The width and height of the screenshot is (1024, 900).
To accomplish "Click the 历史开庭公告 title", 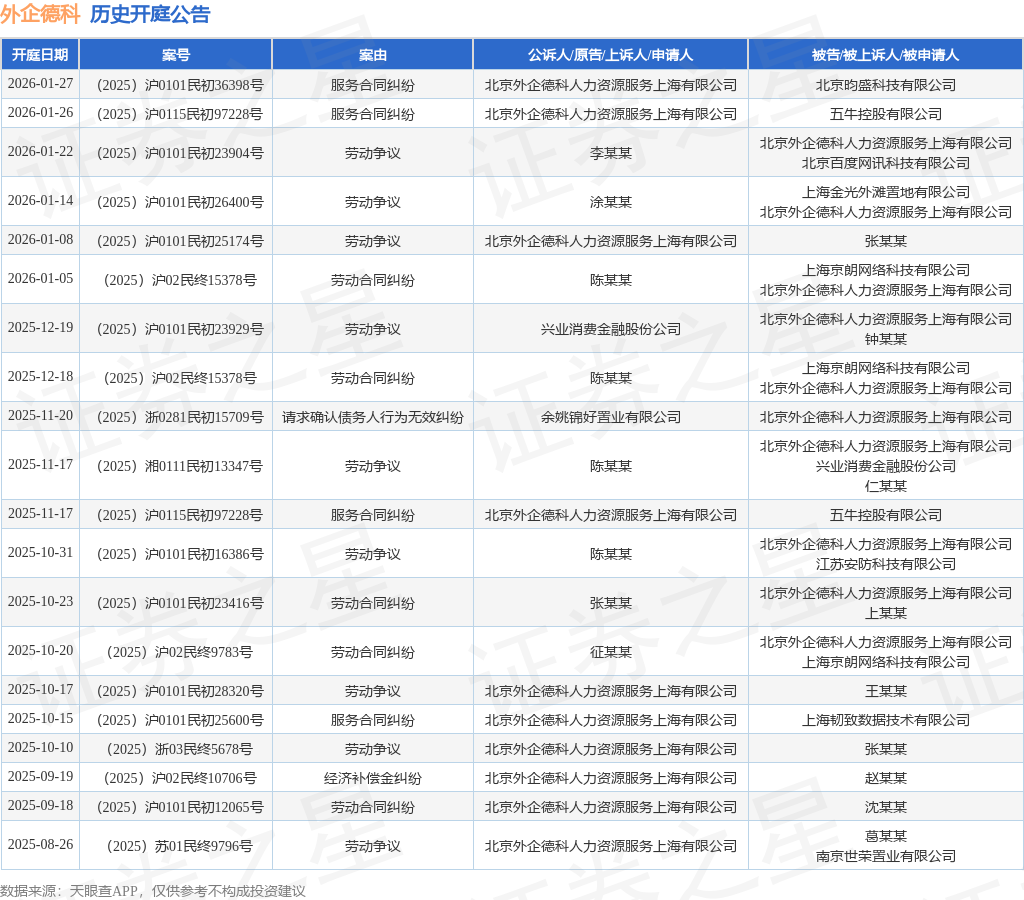I will (150, 14).
